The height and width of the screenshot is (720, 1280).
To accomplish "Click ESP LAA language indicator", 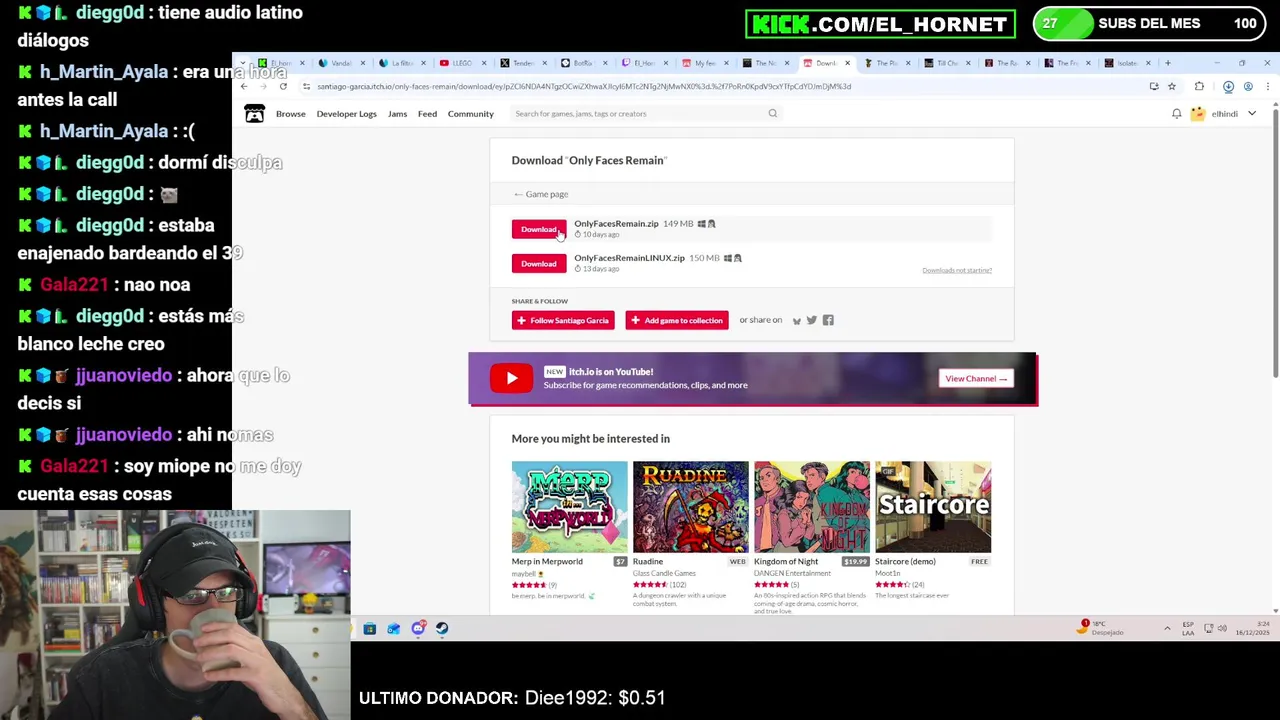I will [x=1188, y=629].
